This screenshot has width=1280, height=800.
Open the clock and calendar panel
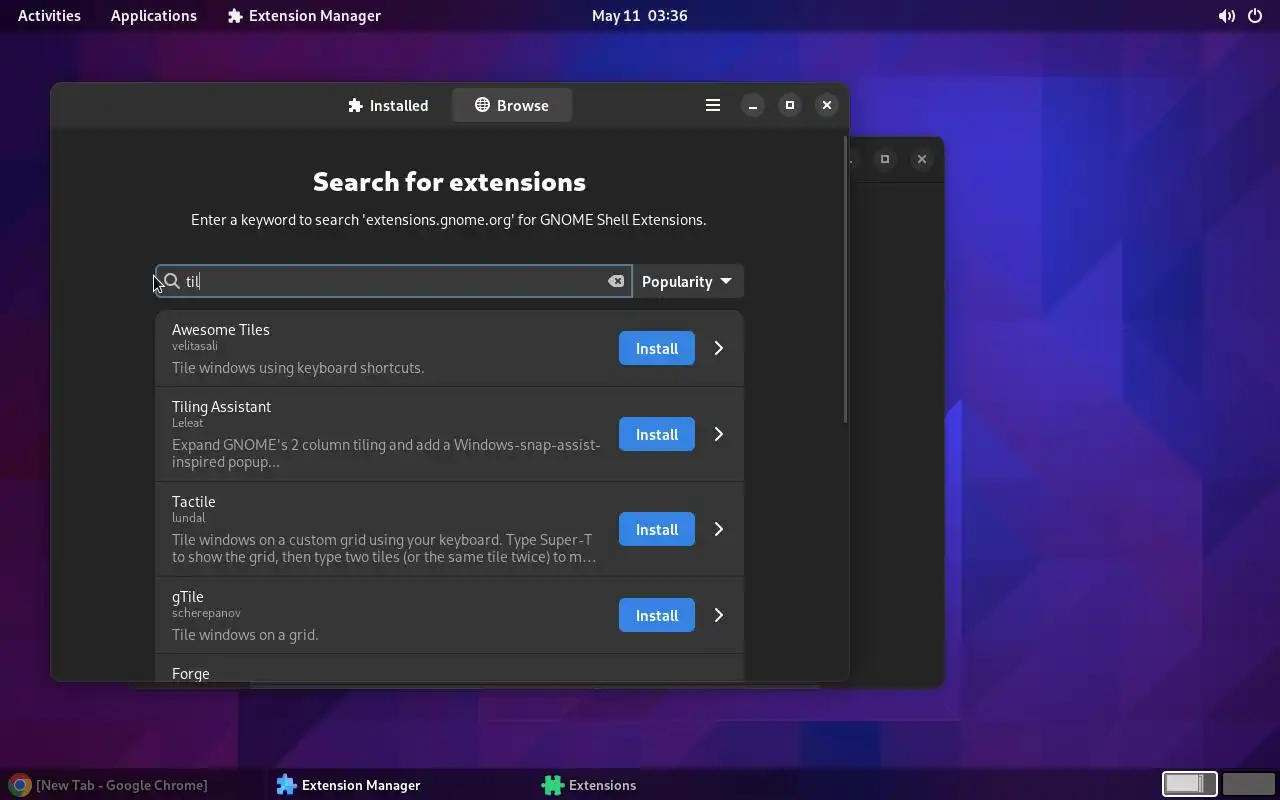tap(639, 16)
